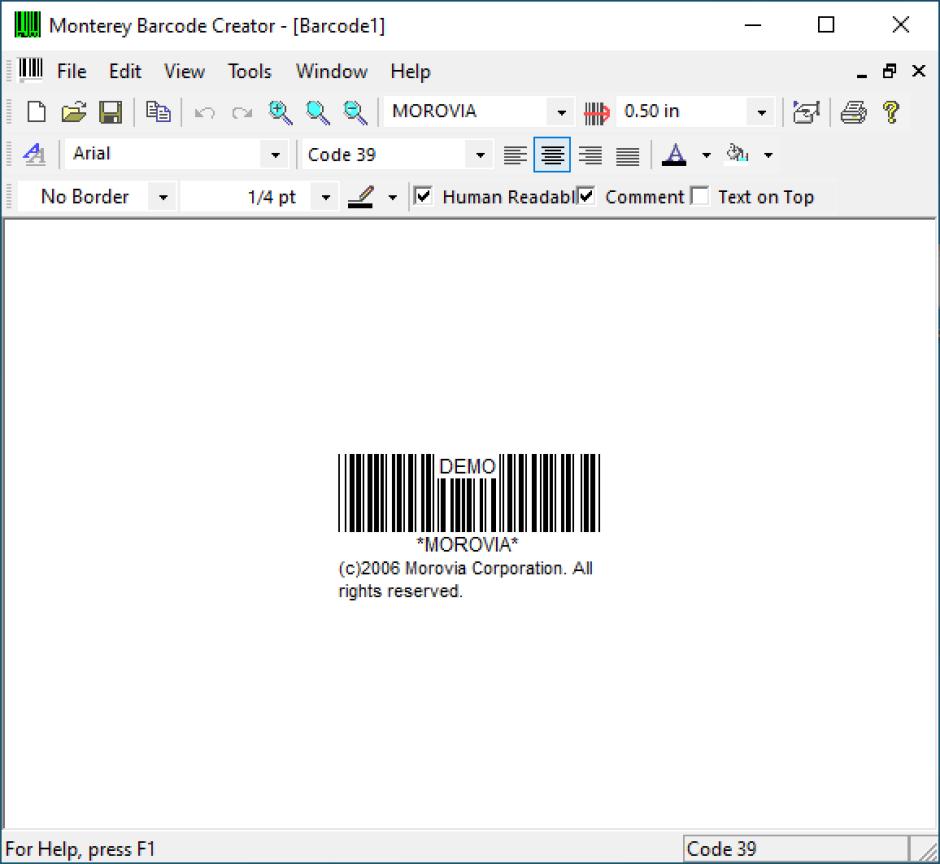Click the 0.50 in height field

click(x=682, y=112)
